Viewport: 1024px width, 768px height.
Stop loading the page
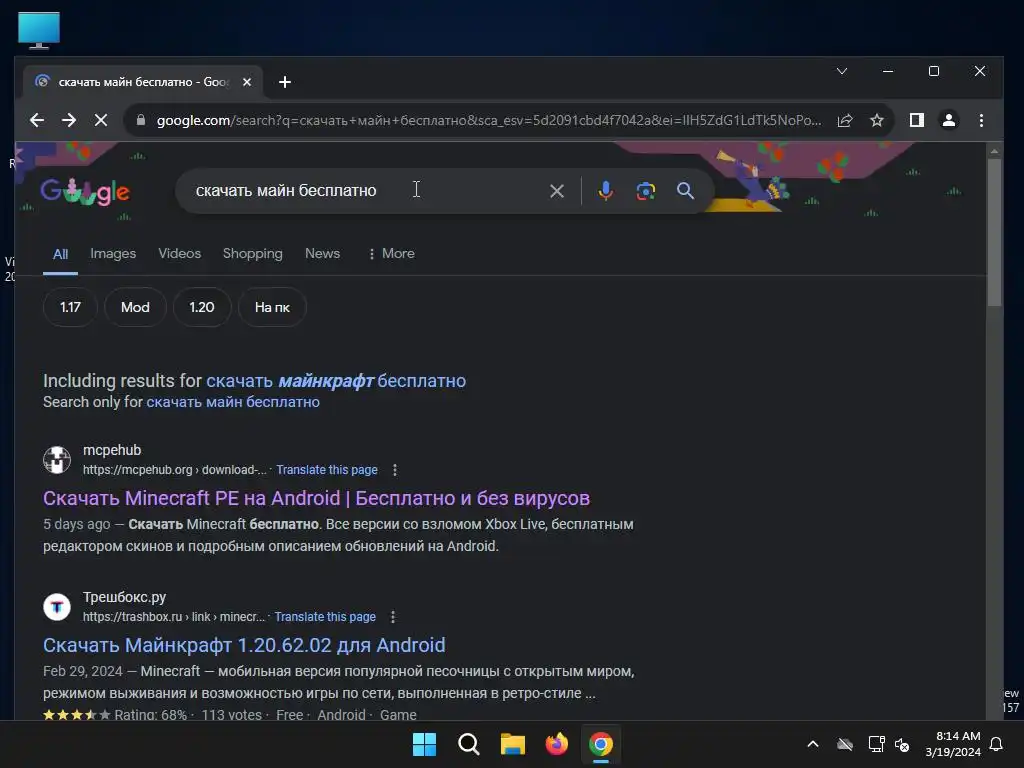click(x=101, y=120)
